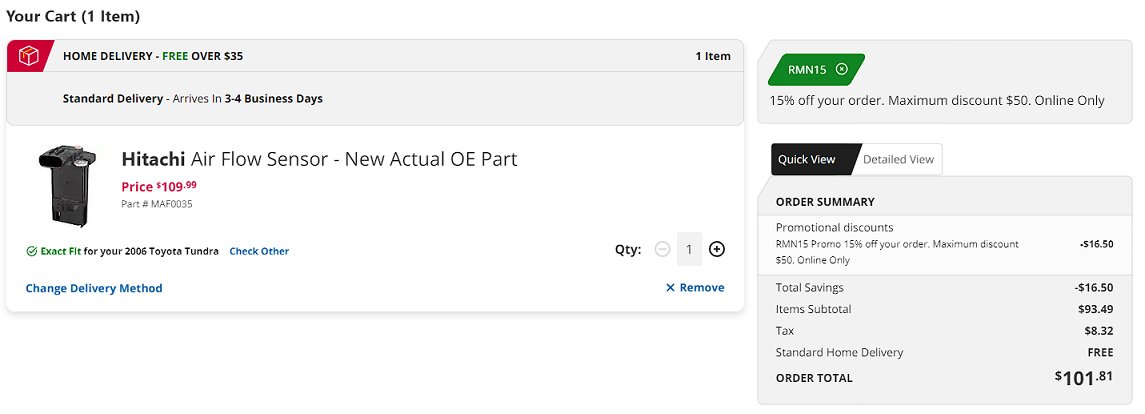Click the Remove item link
Viewport: 1145px width, 414px height.
click(702, 288)
